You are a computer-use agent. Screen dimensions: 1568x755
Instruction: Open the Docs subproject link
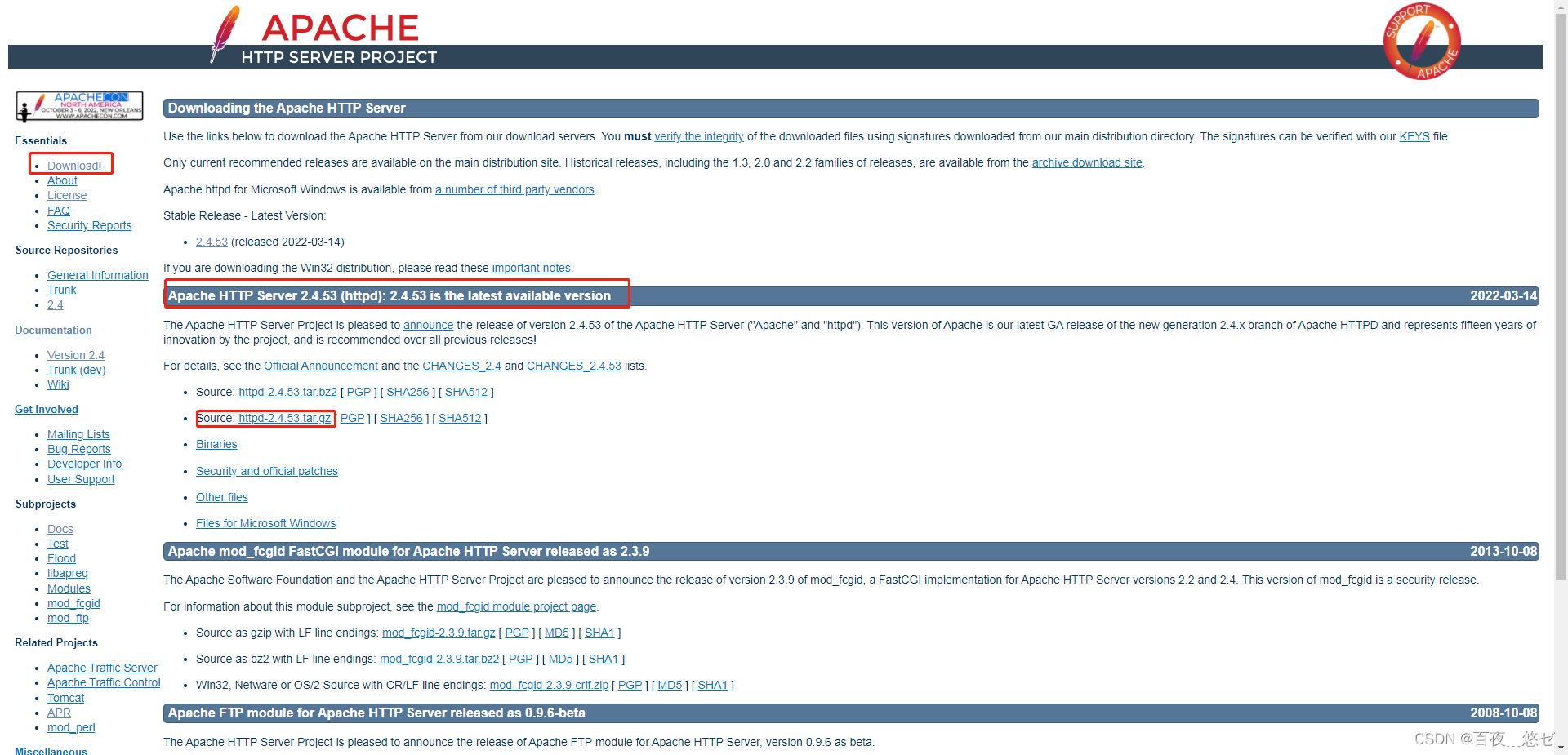point(60,529)
